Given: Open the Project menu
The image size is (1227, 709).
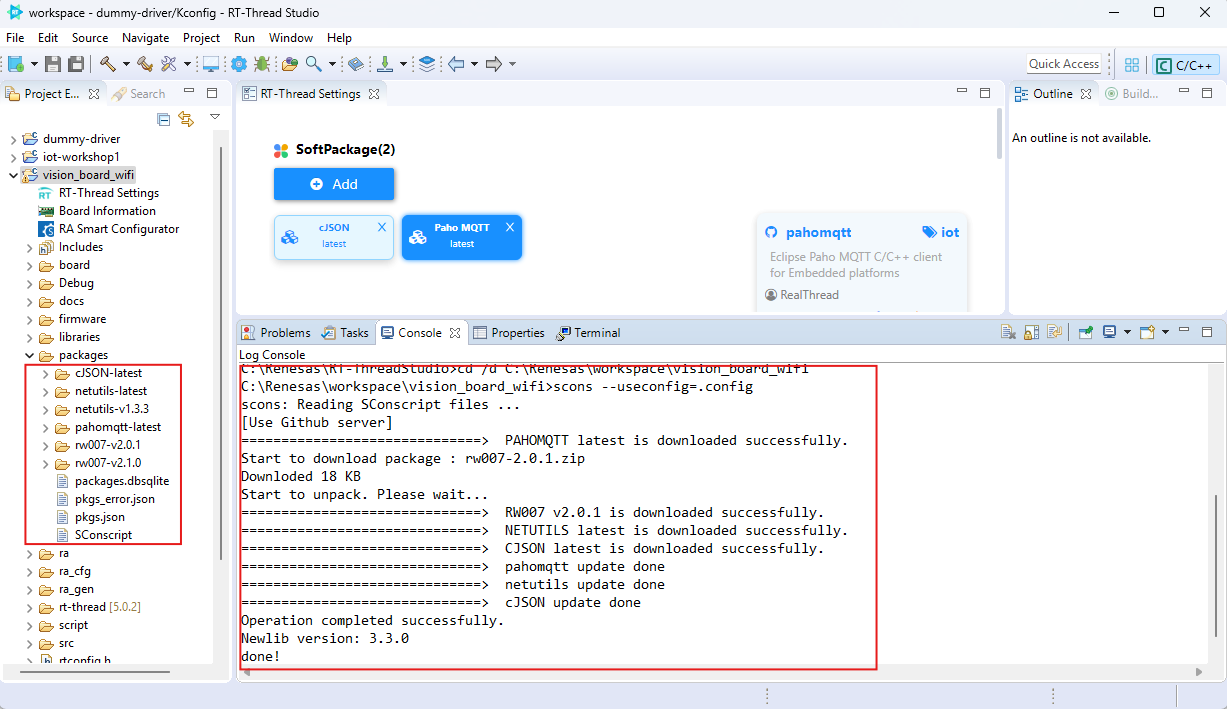Looking at the screenshot, I should [201, 37].
